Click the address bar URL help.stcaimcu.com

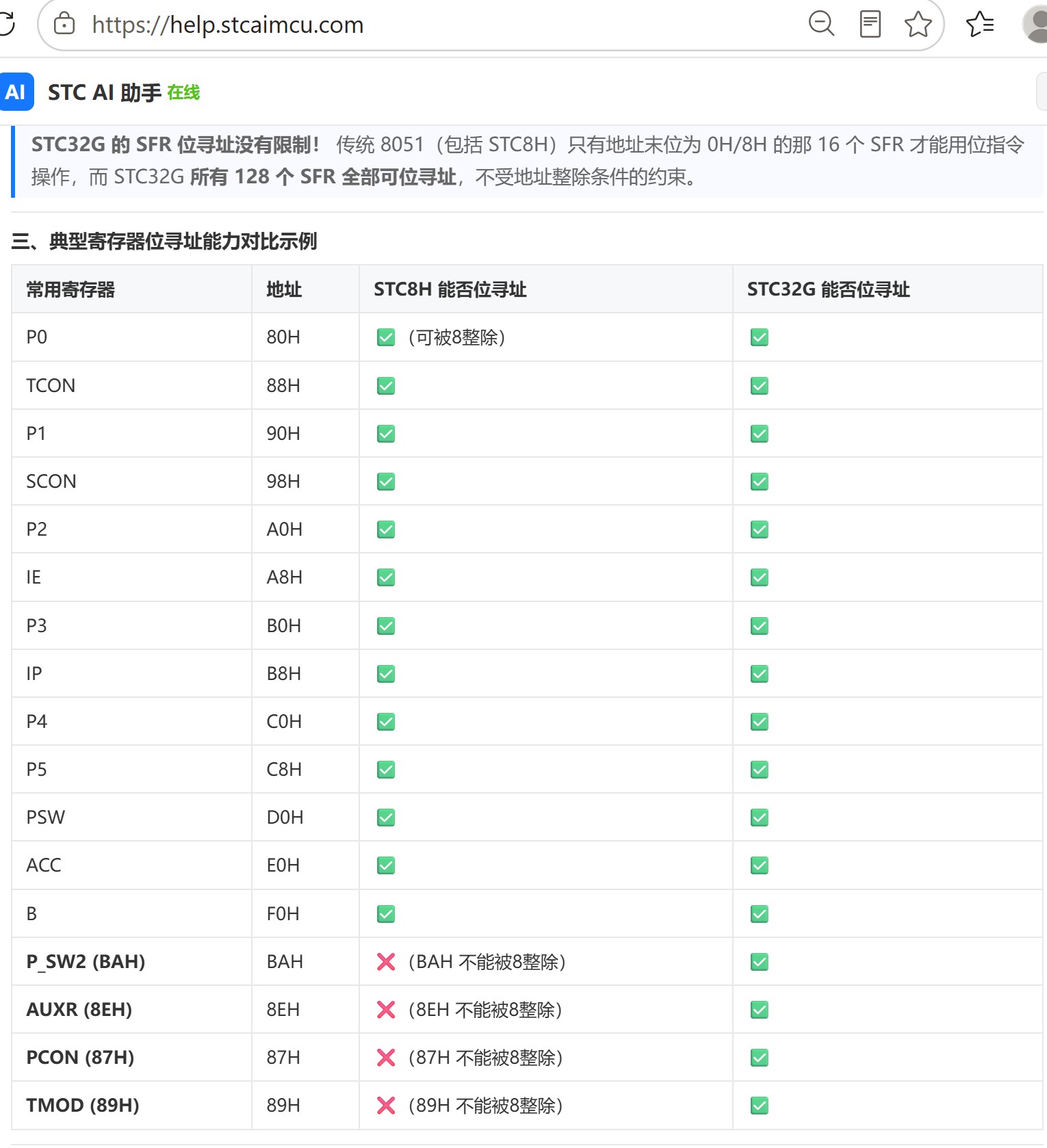pyautogui.click(x=228, y=25)
